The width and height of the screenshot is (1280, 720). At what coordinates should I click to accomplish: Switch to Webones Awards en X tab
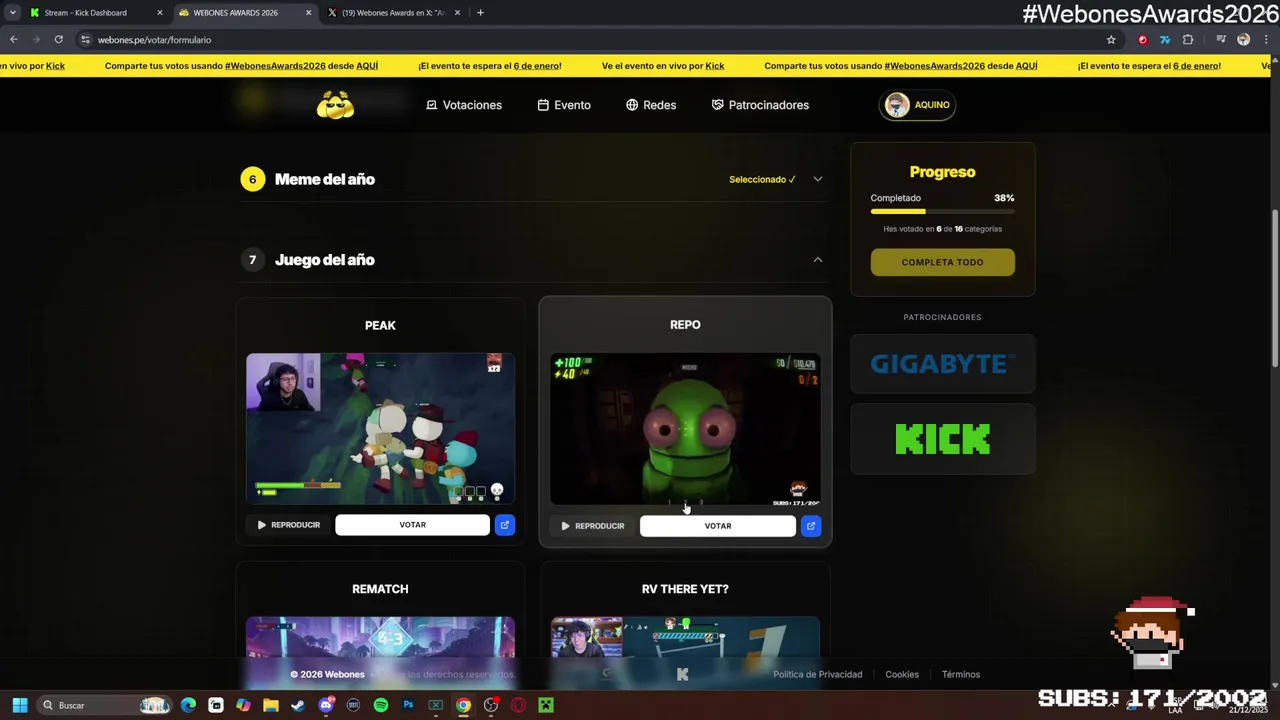pos(395,13)
